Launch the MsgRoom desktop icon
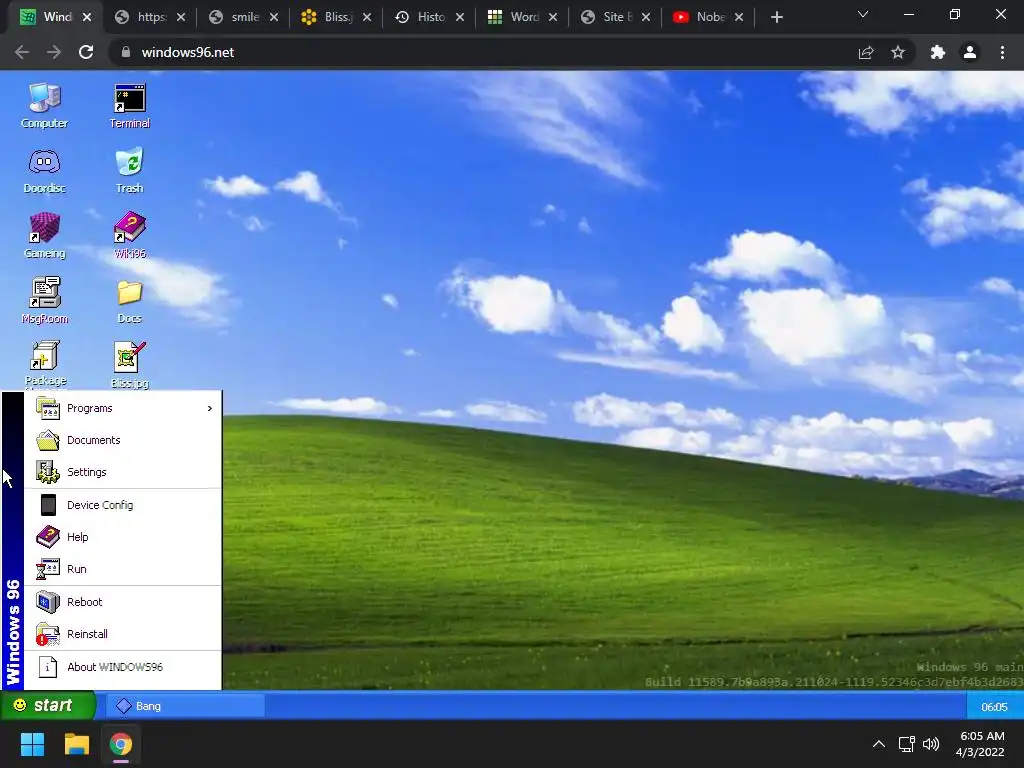Image resolution: width=1024 pixels, height=768 pixels. (44, 300)
